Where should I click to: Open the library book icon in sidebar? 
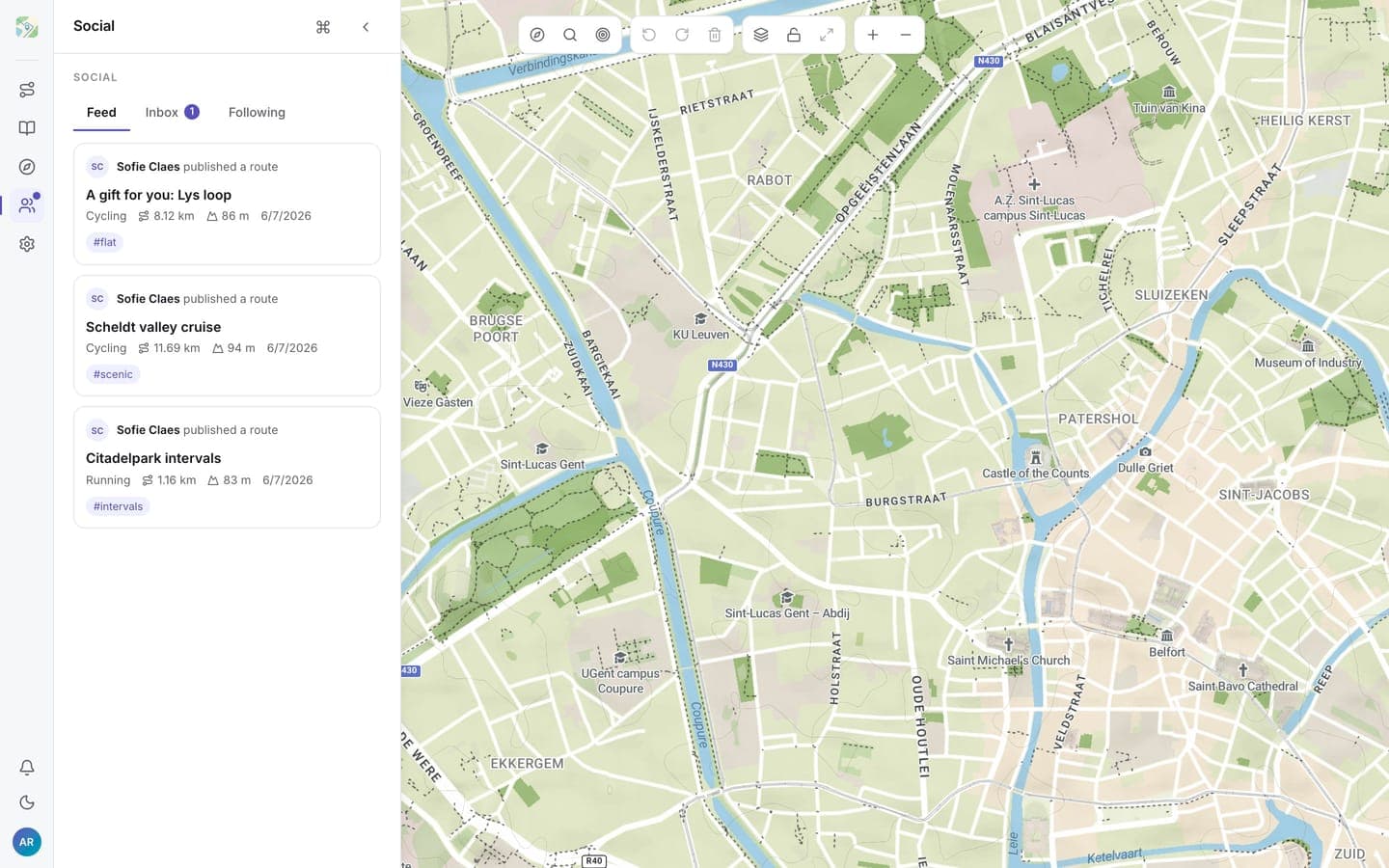click(27, 128)
